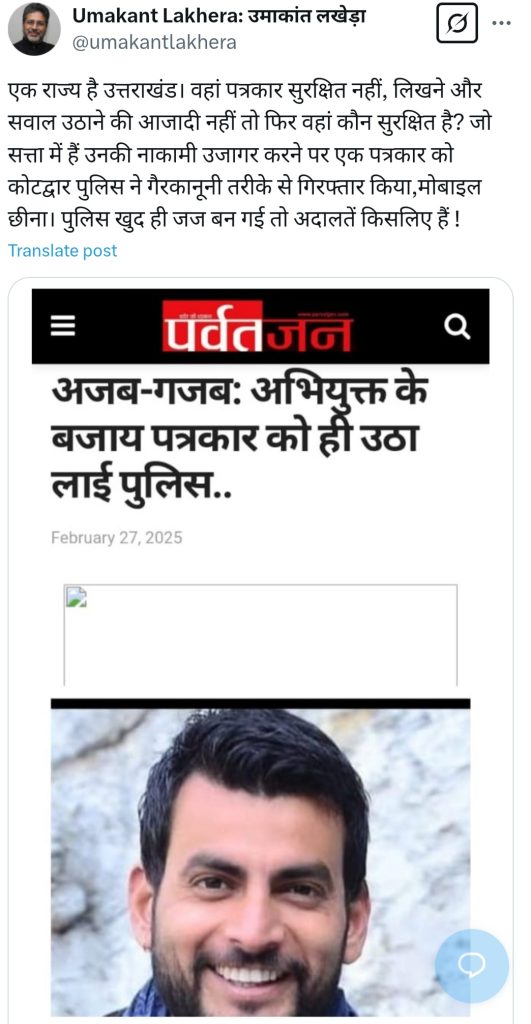Image resolution: width=531 pixels, height=1024 pixels.
Task: Open the three-dot more options menu
Action: (501, 23)
